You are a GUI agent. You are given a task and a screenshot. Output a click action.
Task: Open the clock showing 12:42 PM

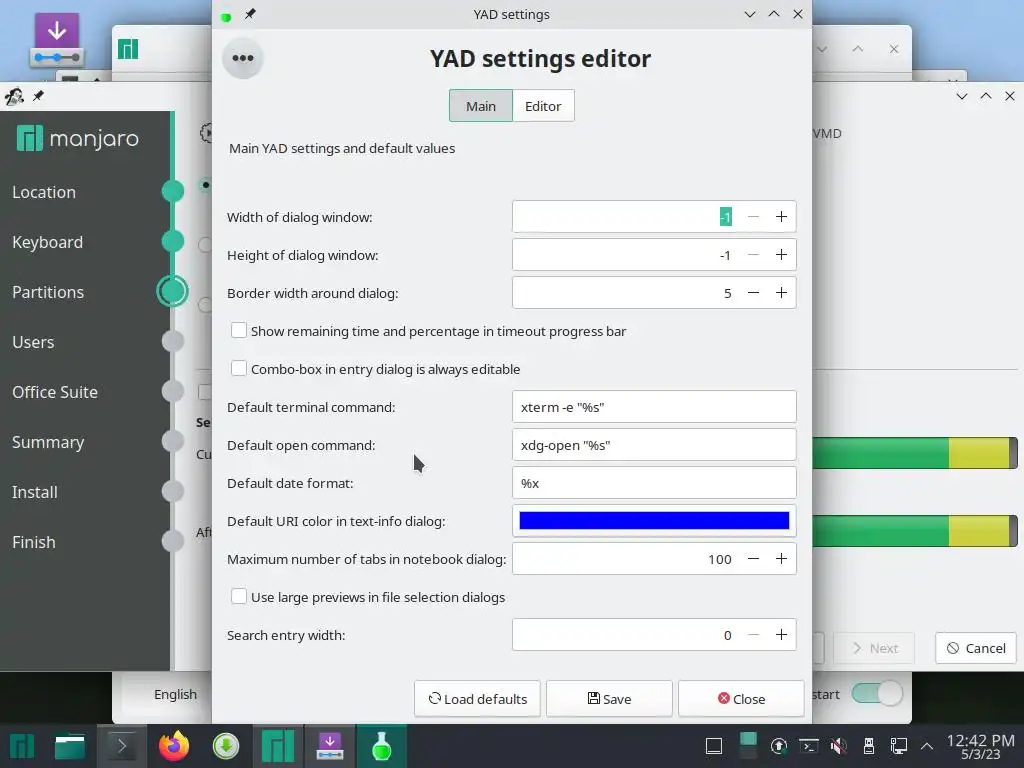[x=980, y=746]
